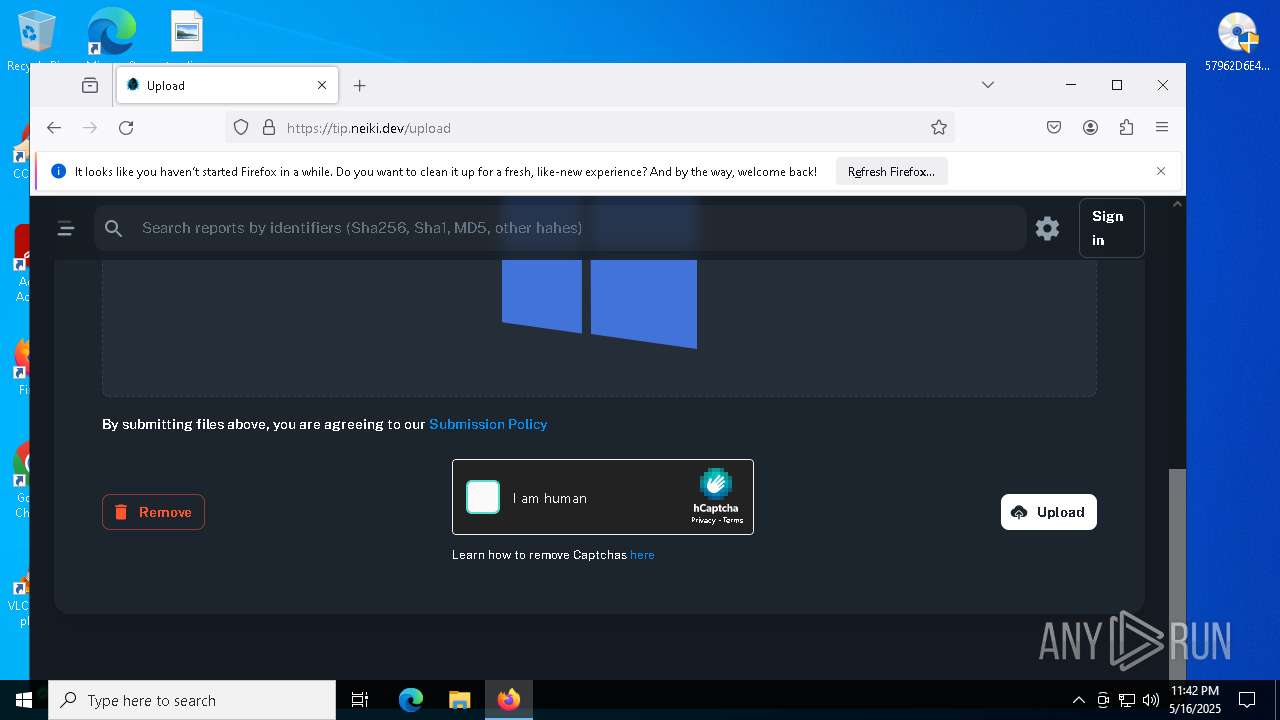List all tabs dropdown arrow

point(987,85)
